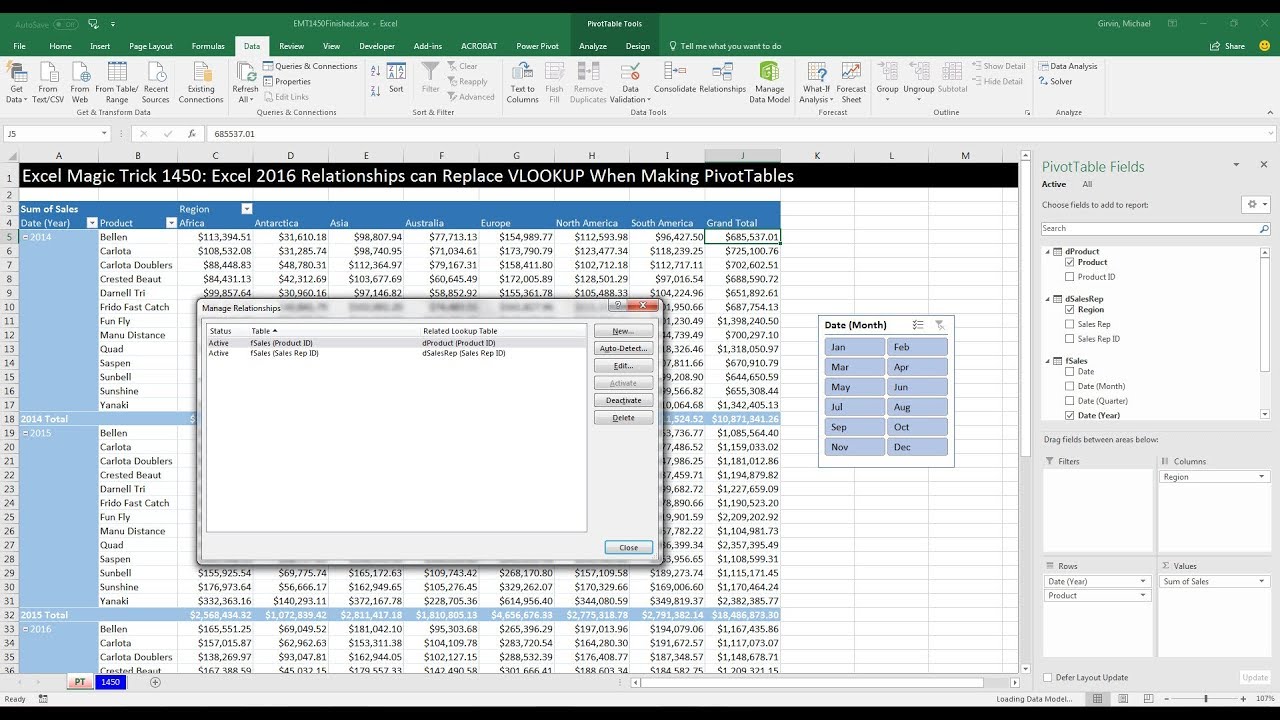Open Recent Sources icon

156,82
